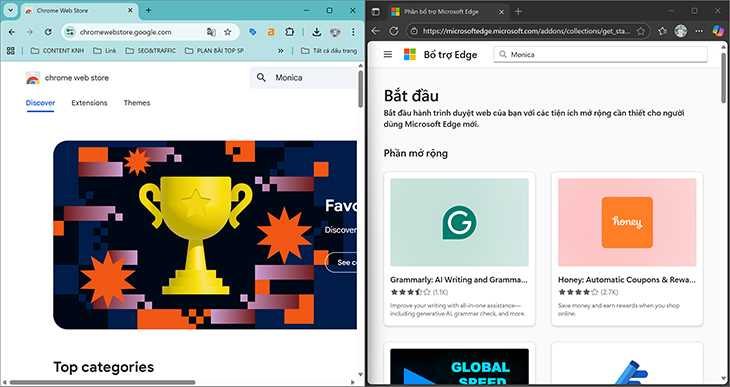View site information icon in Chrome address bar
This screenshot has width=730, height=387.
(x=70, y=32)
